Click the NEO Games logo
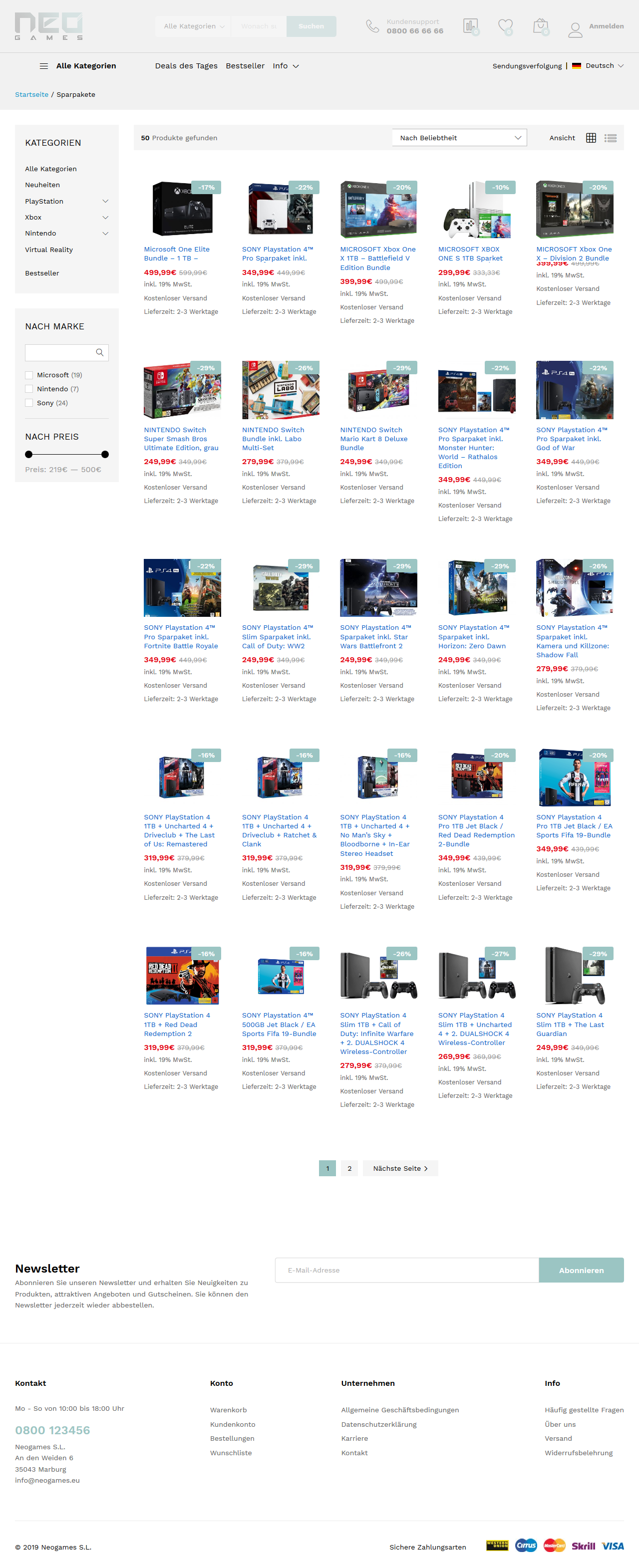 pyautogui.click(x=49, y=26)
